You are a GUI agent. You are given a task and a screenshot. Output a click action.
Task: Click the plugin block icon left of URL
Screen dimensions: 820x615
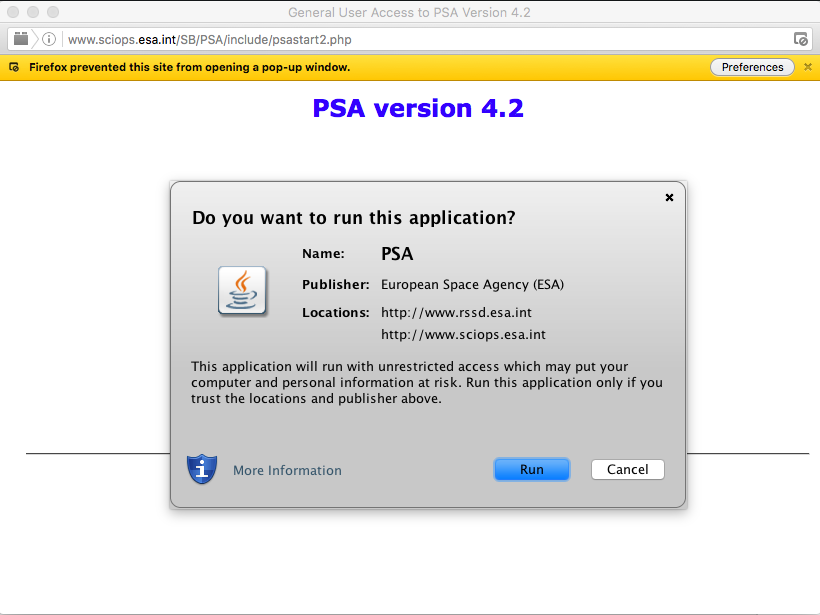(21, 39)
